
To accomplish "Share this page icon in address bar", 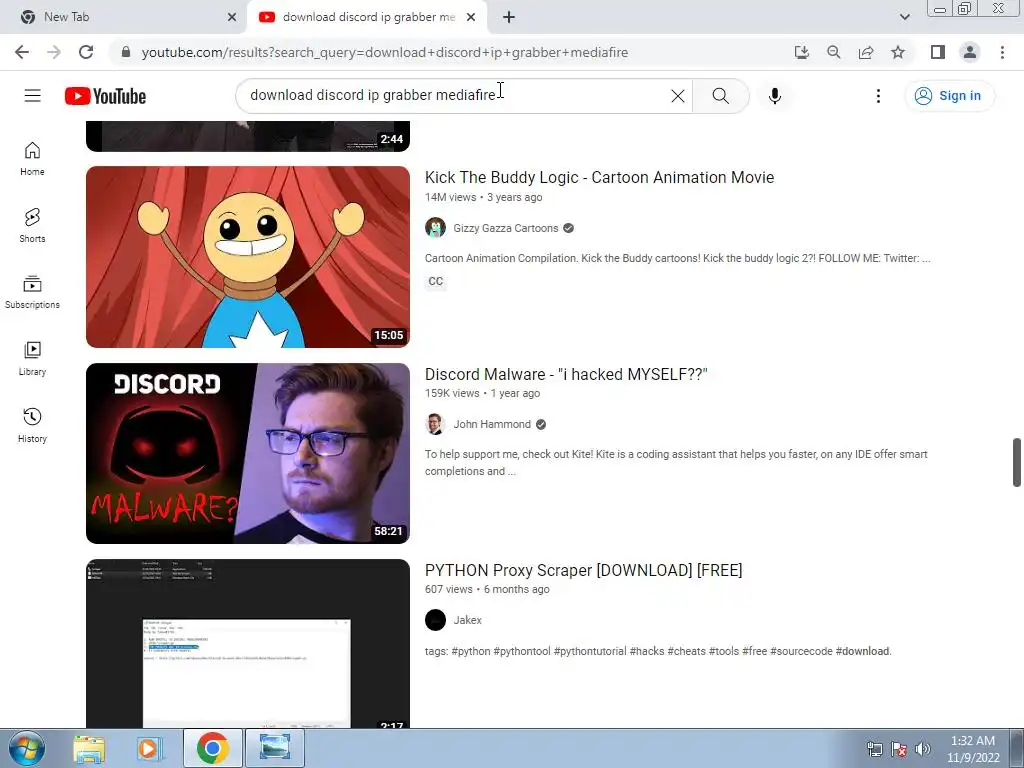I will pyautogui.click(x=866, y=52).
